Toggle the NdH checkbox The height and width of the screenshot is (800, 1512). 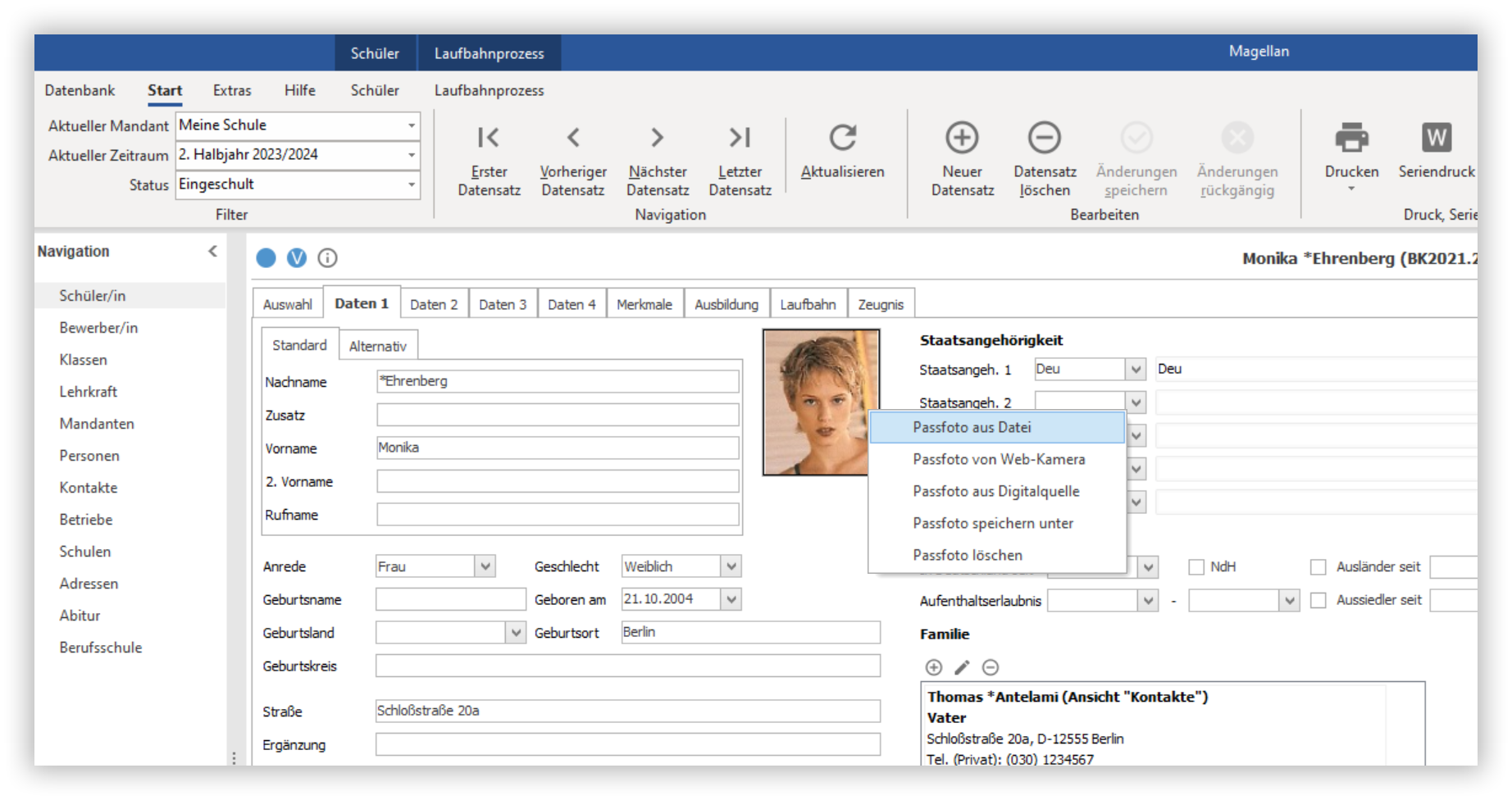click(x=1196, y=567)
